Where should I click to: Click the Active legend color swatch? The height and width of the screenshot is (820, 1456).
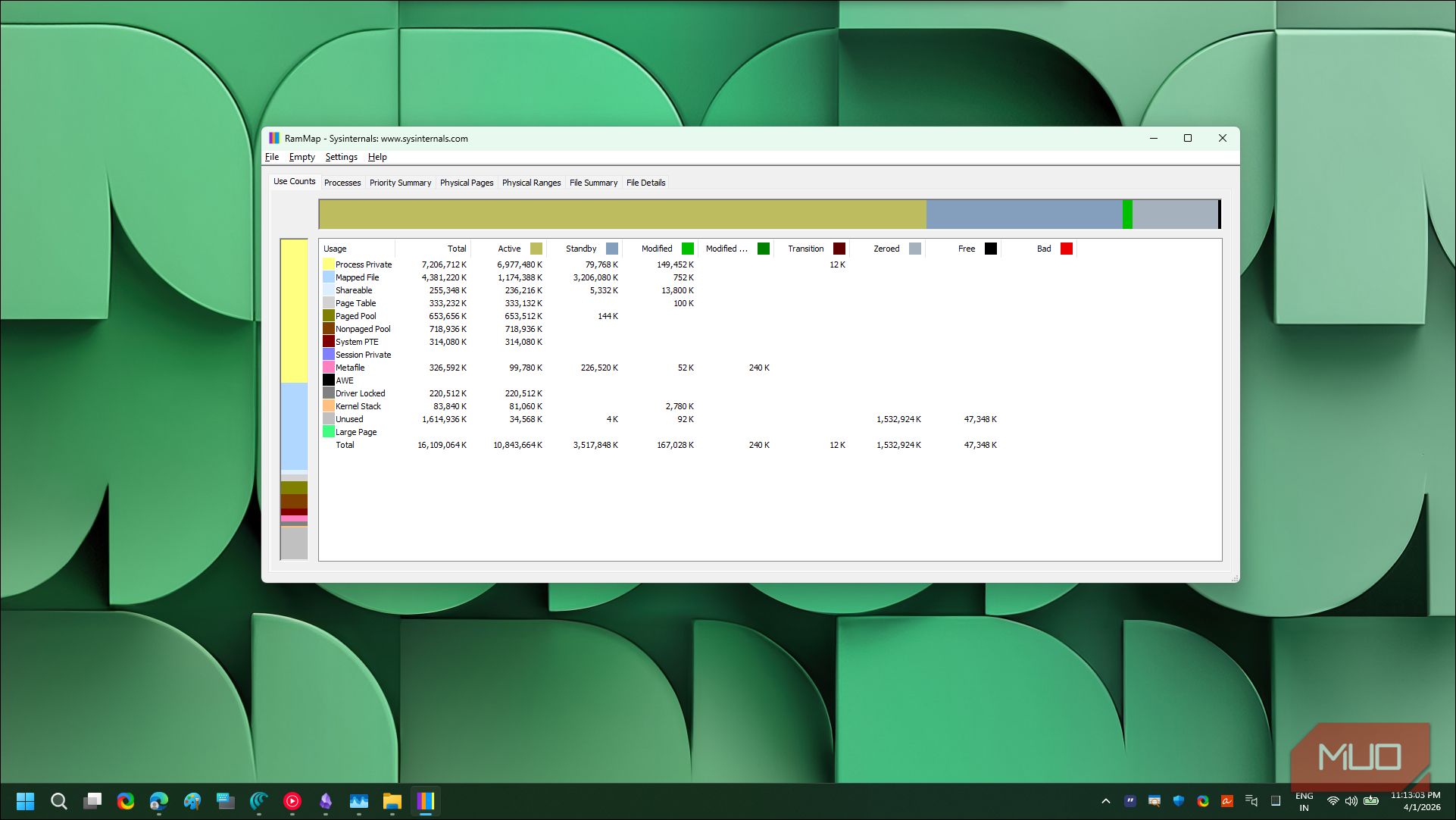536,249
